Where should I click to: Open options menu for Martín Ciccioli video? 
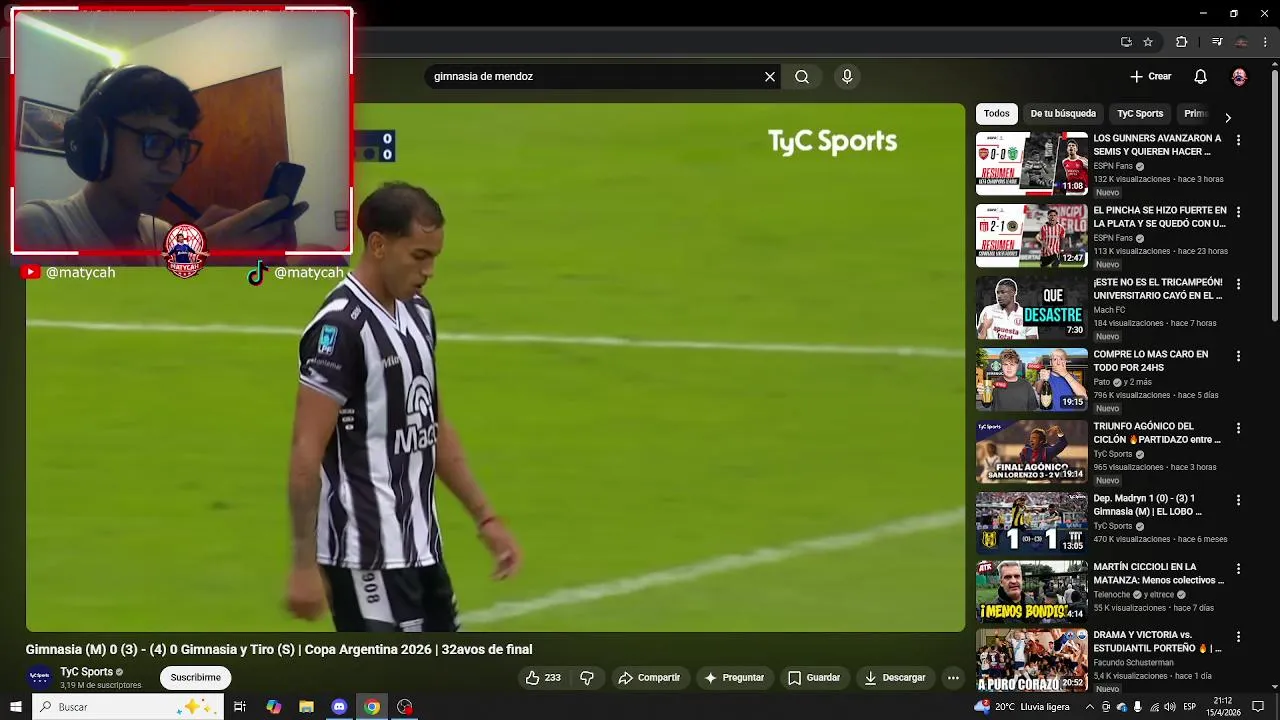[x=1238, y=569]
